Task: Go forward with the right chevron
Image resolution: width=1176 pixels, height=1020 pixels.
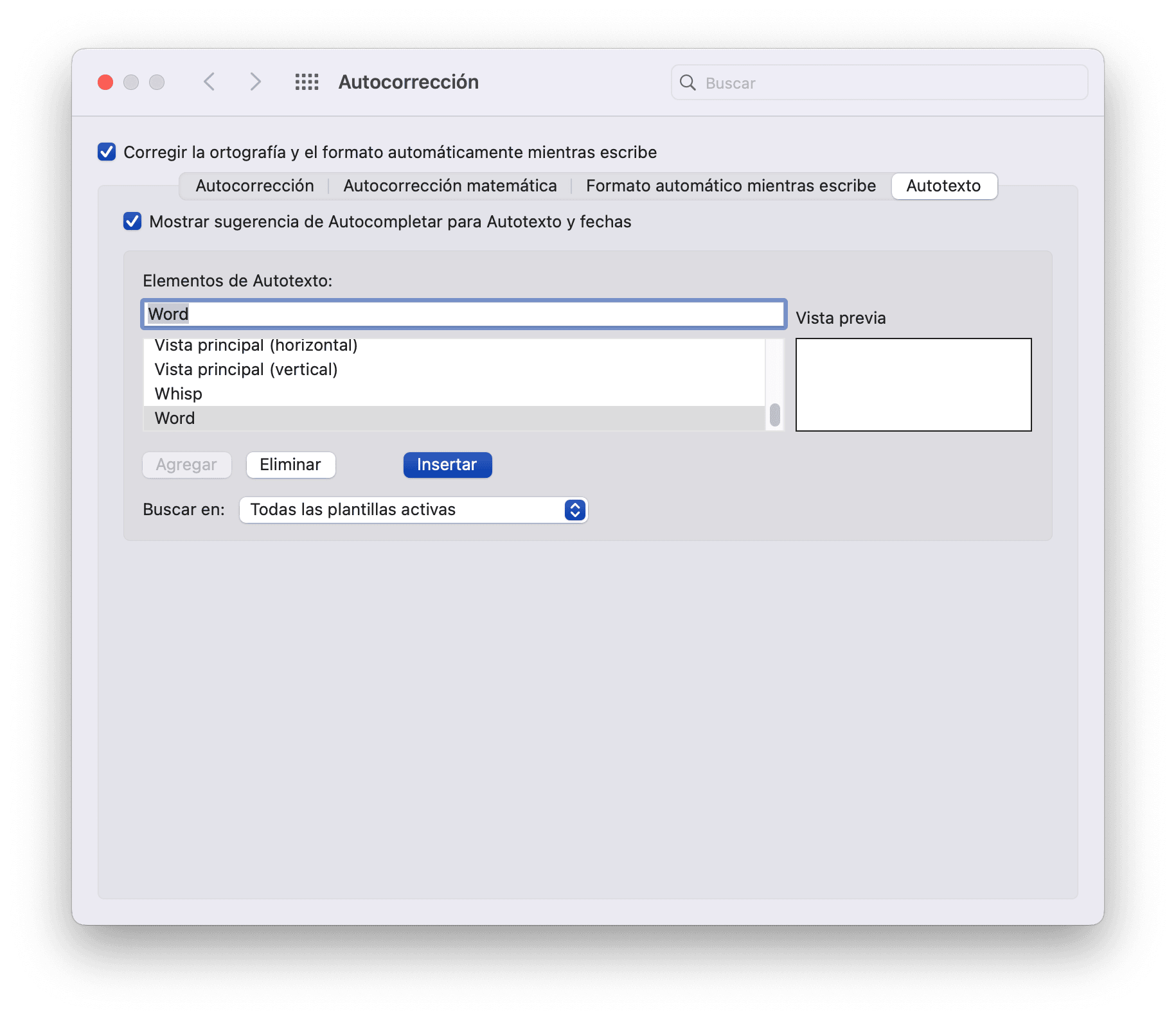Action: click(x=255, y=82)
